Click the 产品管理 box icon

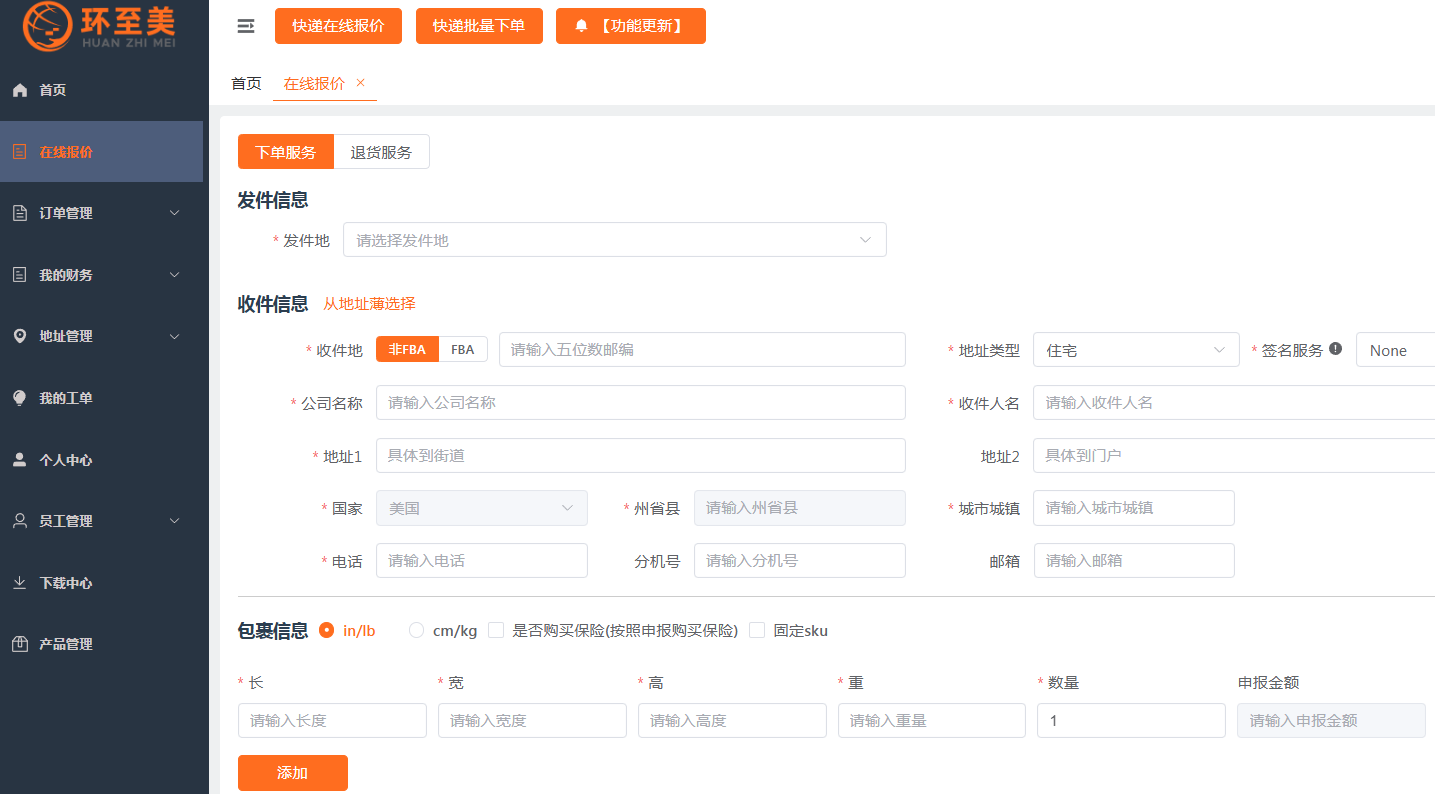click(20, 645)
